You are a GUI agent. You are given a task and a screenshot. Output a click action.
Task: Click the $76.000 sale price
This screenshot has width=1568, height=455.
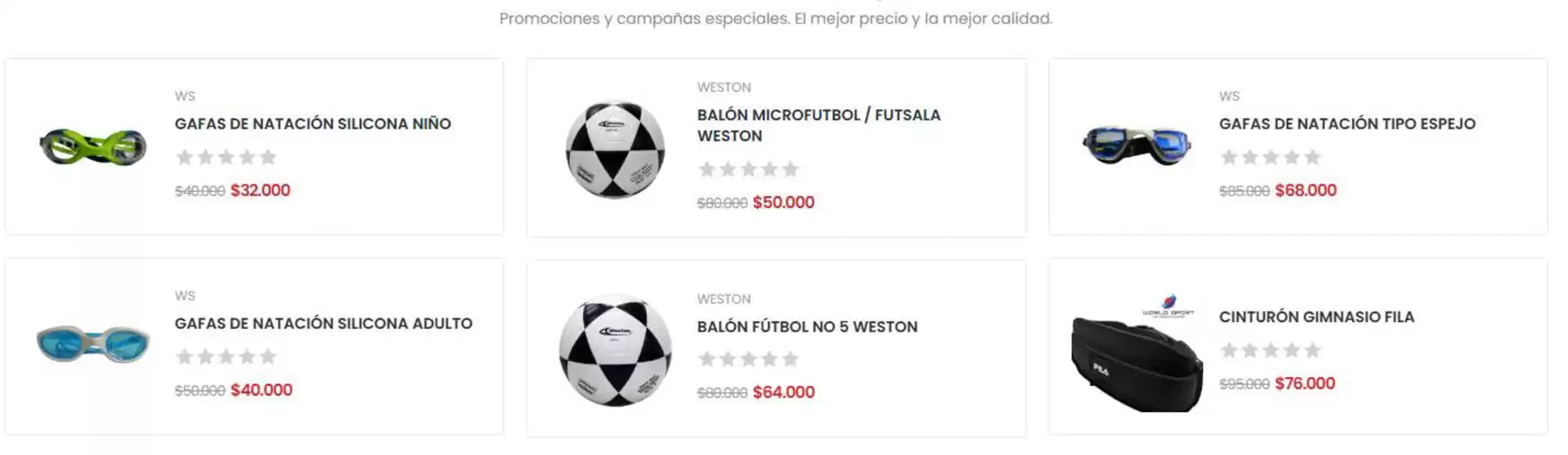point(1304,383)
